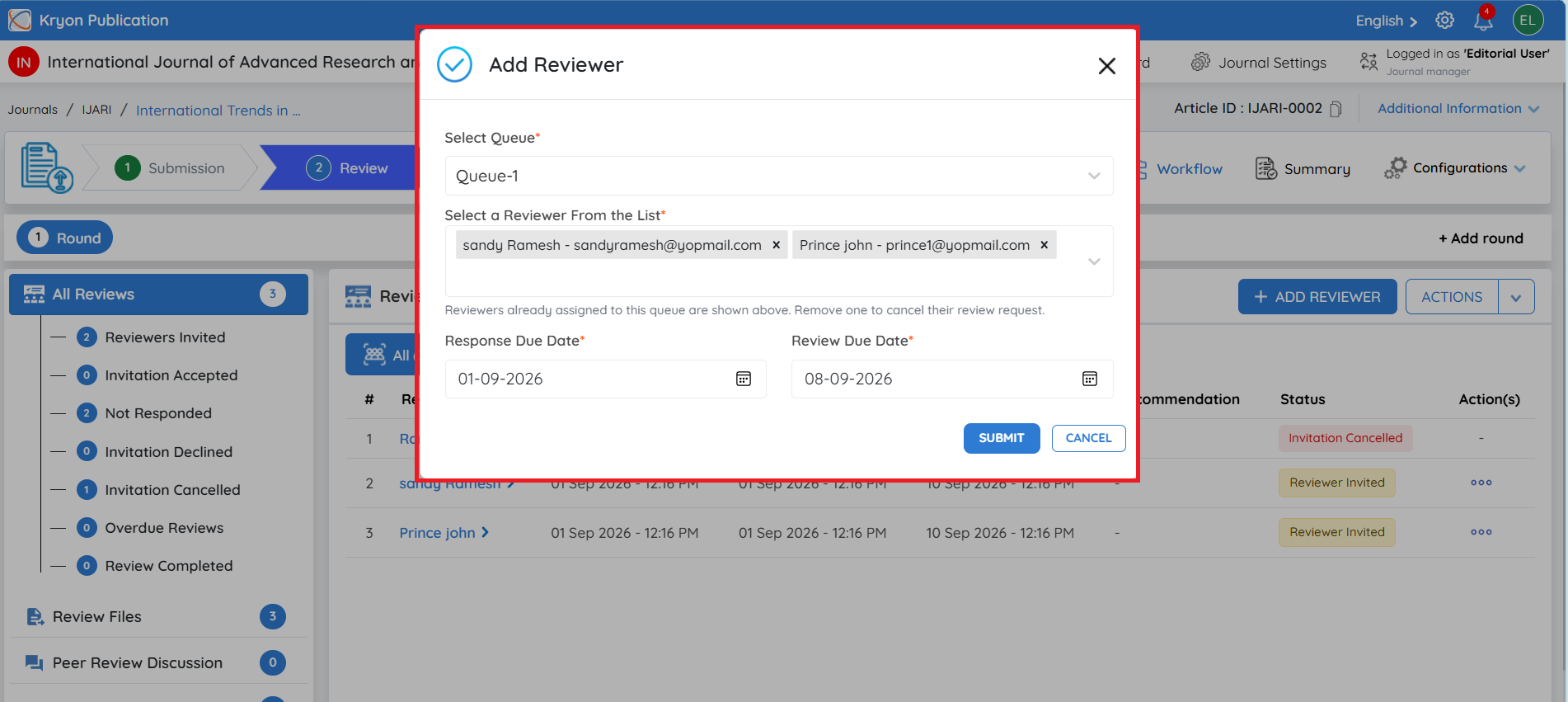
Task: Open row actions for sandy Ramesh
Action: pyautogui.click(x=1481, y=483)
